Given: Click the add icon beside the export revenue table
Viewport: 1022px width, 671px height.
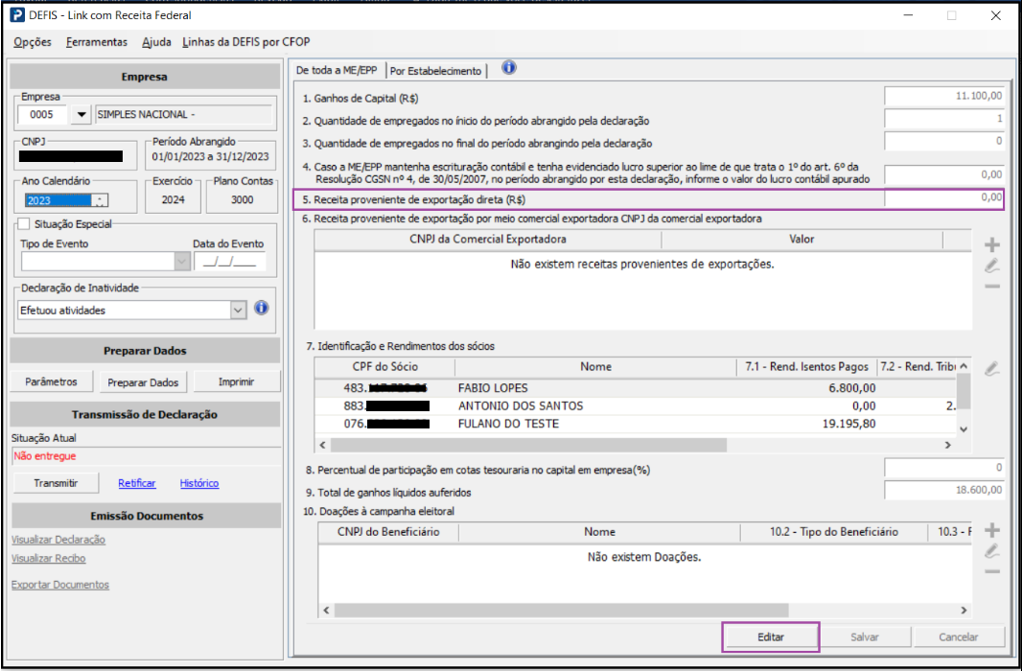Looking at the screenshot, I should tap(992, 245).
